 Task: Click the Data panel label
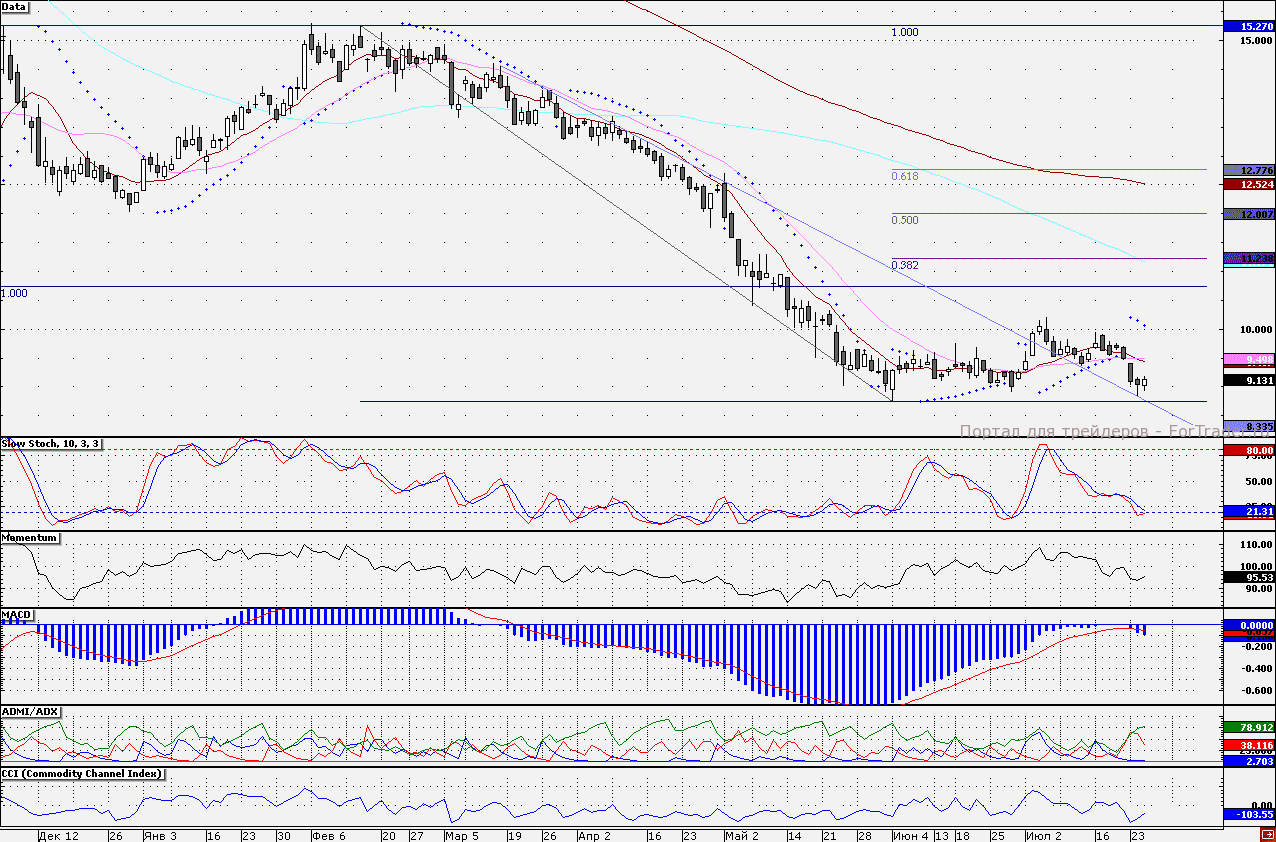pos(15,6)
